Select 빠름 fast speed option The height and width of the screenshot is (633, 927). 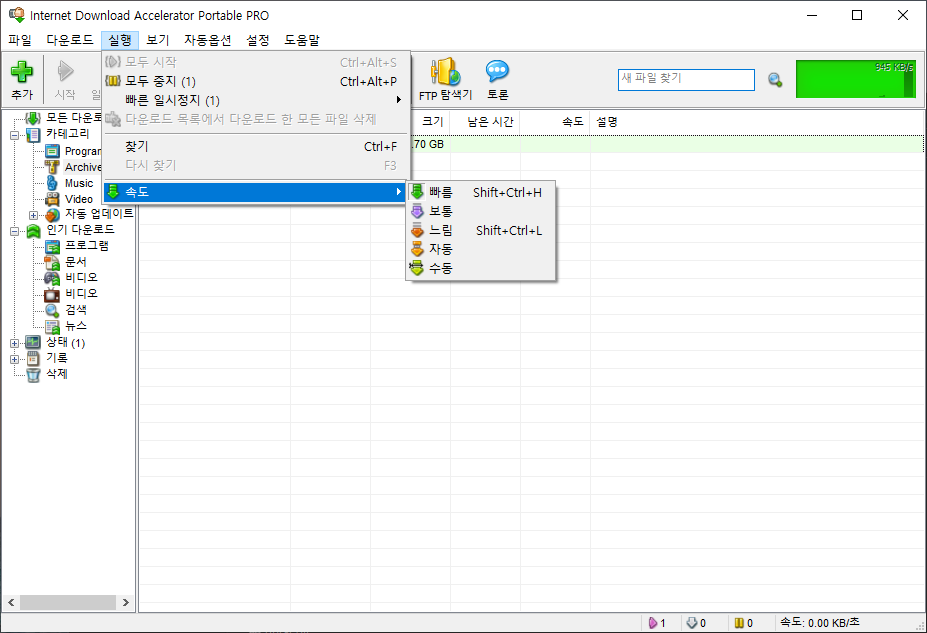coord(481,192)
